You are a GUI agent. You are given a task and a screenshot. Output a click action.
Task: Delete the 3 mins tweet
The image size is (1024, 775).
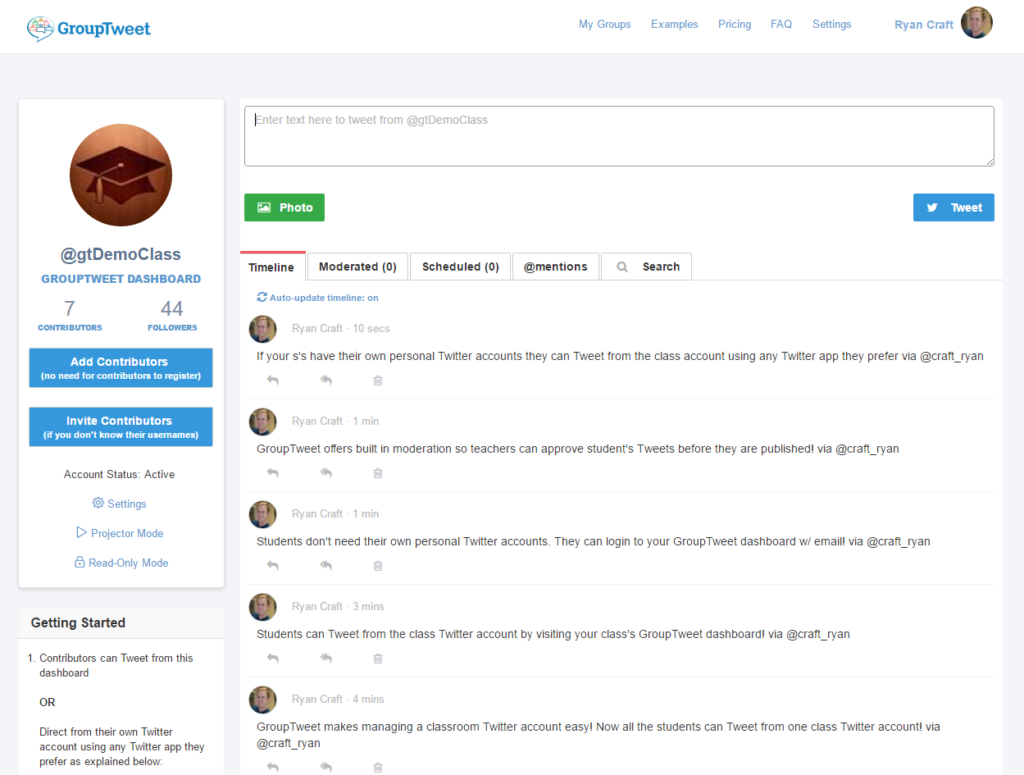pos(377,658)
